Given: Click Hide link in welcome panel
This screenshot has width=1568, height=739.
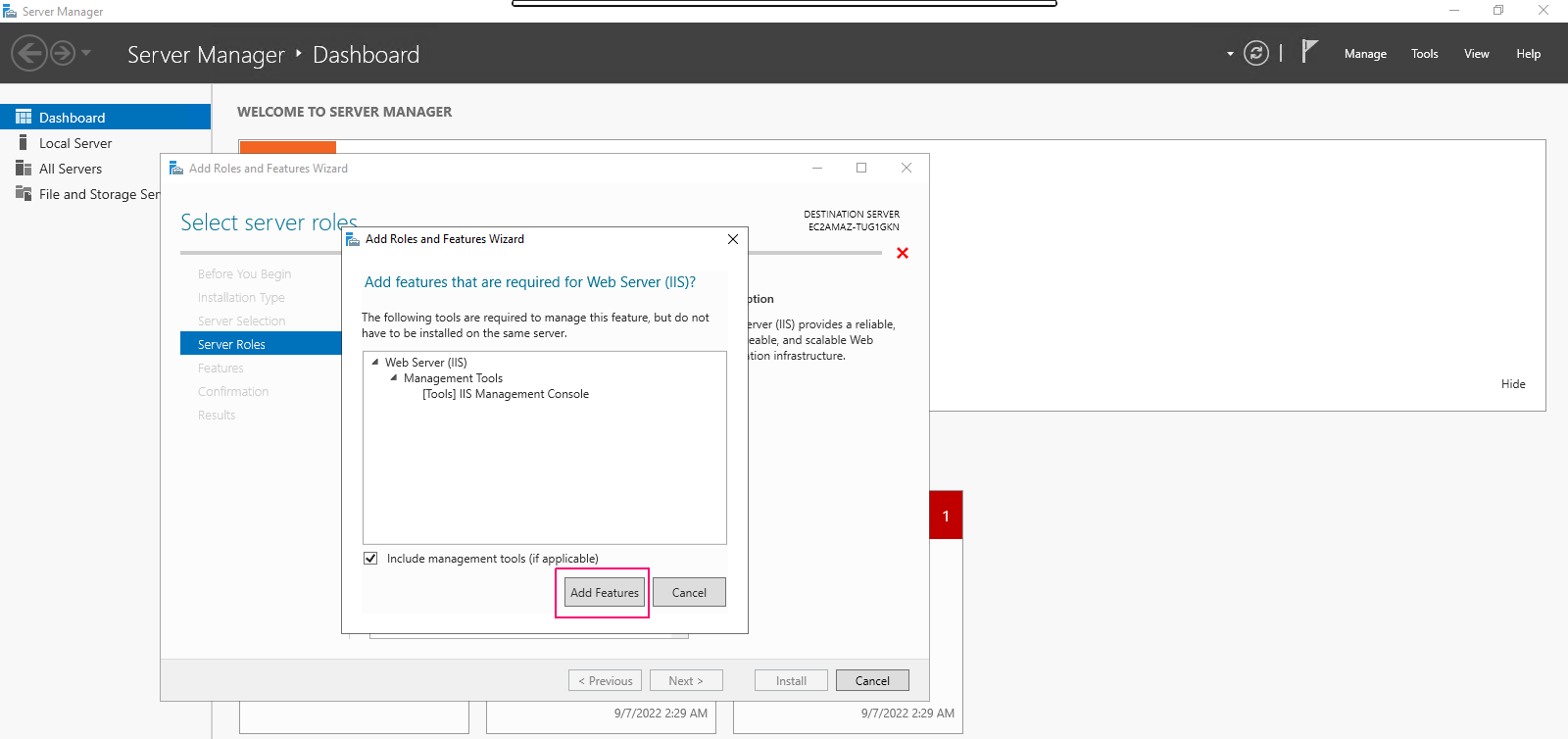Looking at the screenshot, I should pos(1513,384).
